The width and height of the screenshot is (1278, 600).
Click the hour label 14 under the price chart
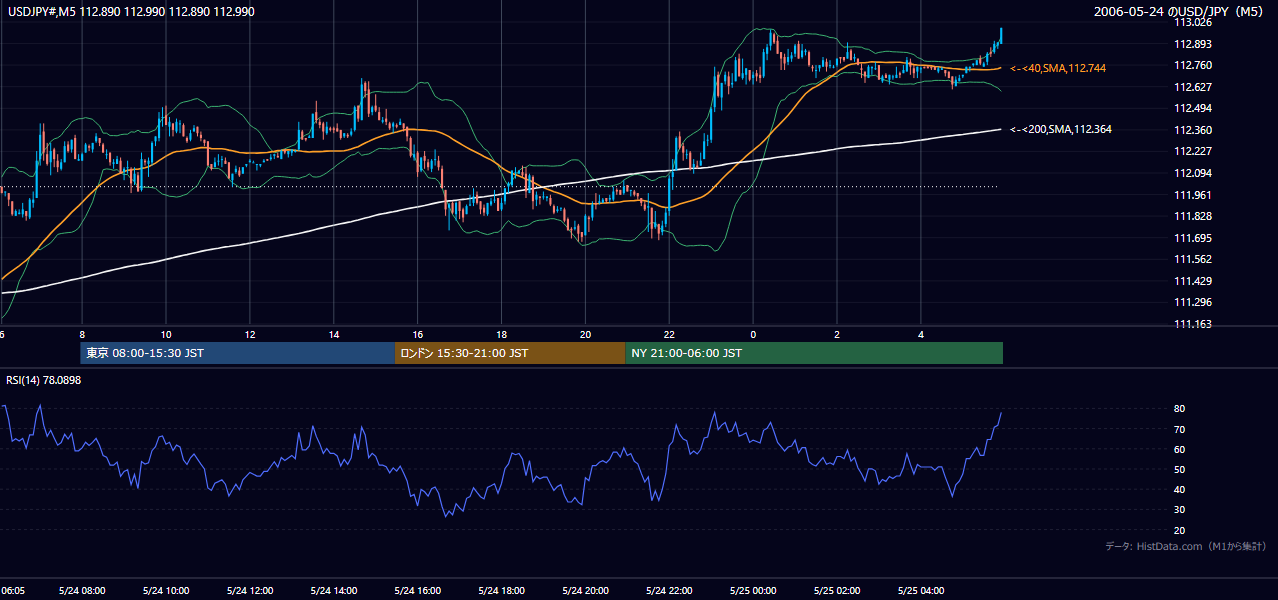coord(334,335)
